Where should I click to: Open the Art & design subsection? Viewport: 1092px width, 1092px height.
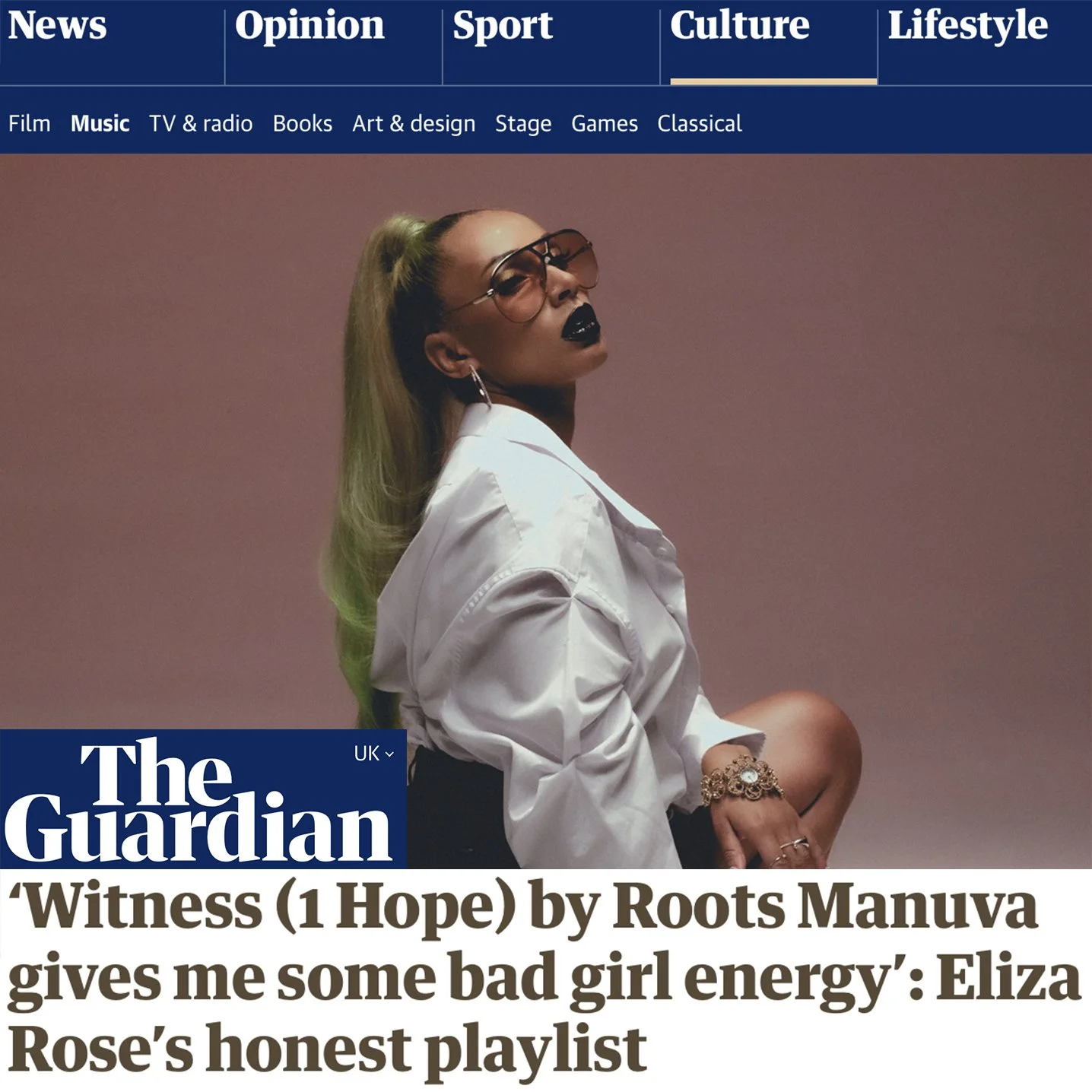click(414, 124)
